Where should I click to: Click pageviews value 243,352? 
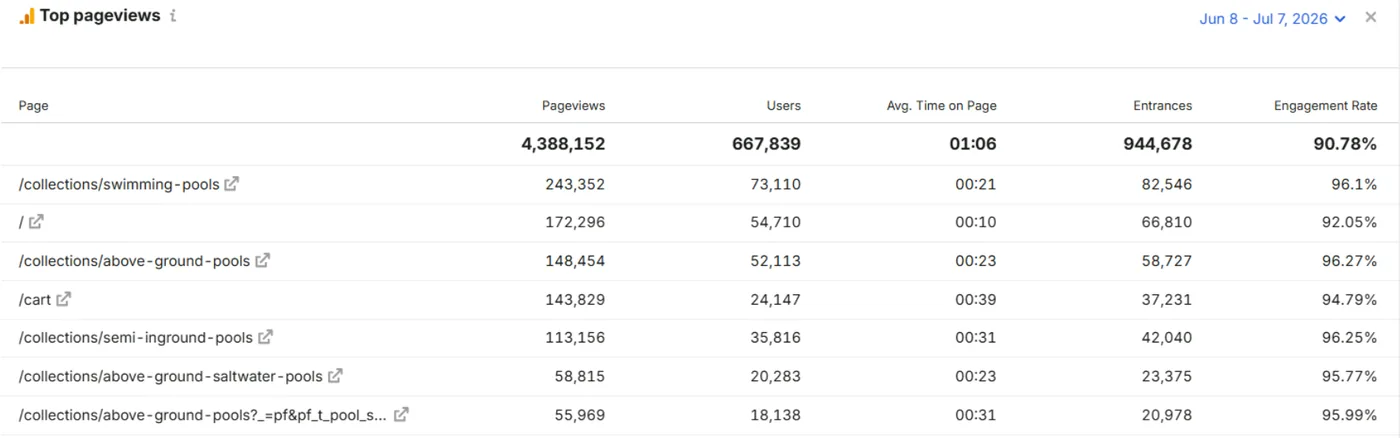(x=575, y=185)
